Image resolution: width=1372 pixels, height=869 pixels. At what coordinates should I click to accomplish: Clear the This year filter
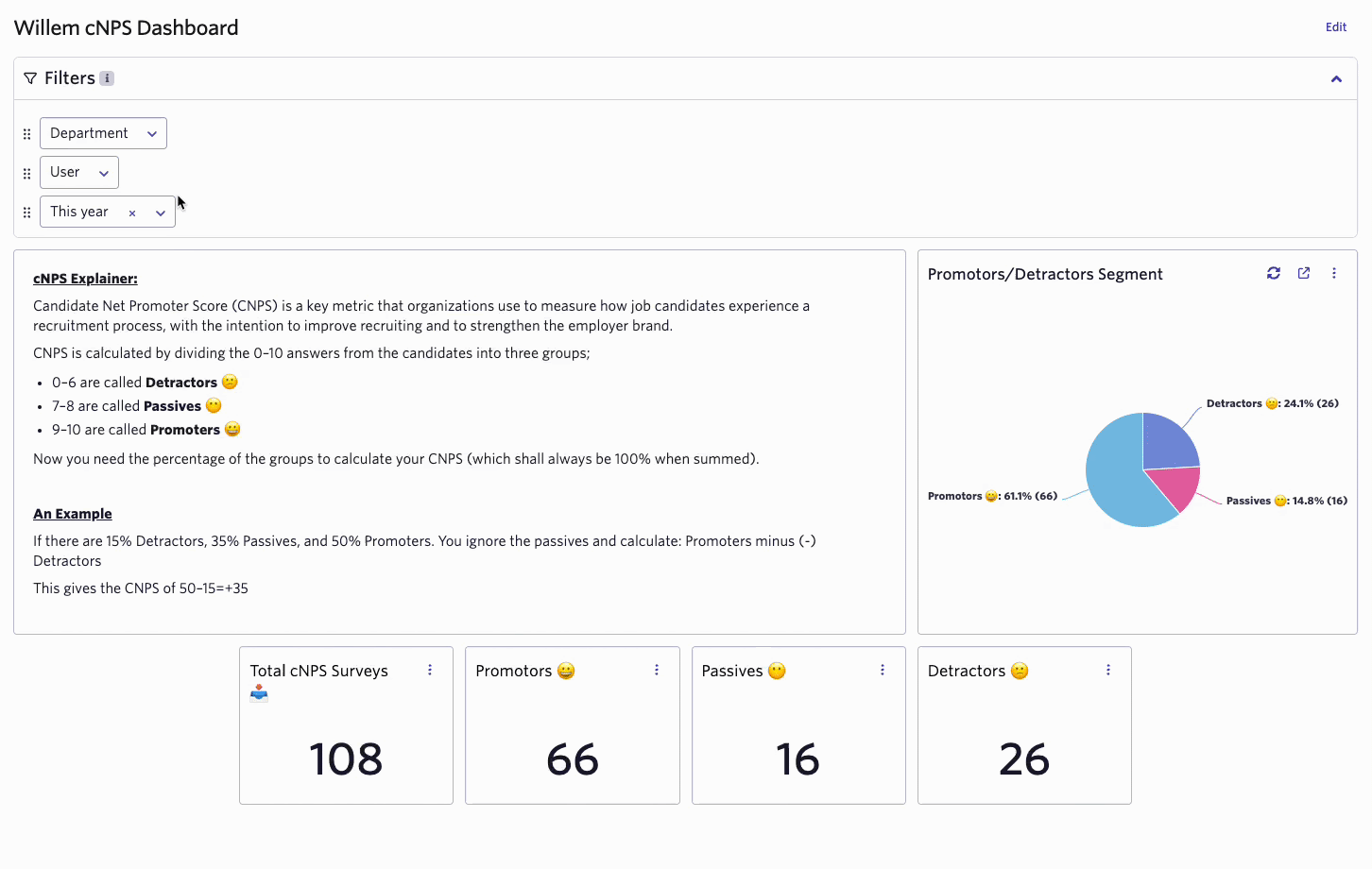(132, 213)
